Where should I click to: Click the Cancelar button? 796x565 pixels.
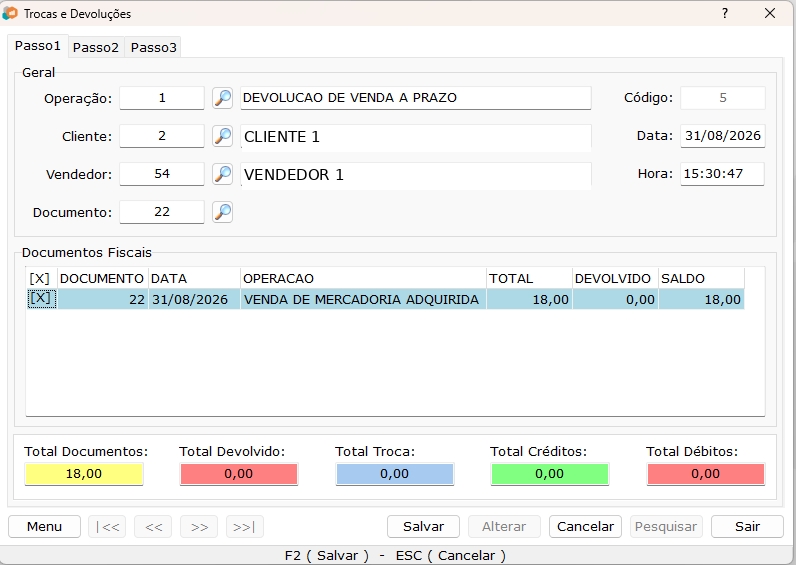point(585,526)
